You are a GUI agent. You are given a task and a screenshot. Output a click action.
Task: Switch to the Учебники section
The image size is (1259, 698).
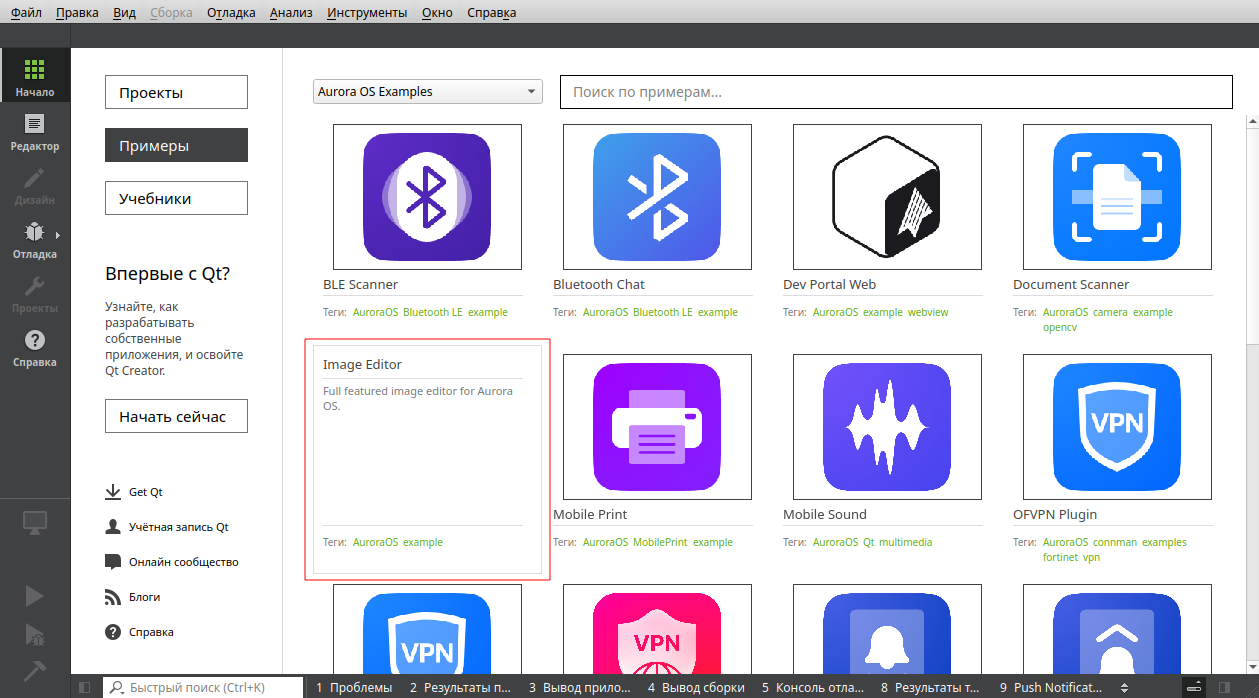pyautogui.click(x=176, y=198)
